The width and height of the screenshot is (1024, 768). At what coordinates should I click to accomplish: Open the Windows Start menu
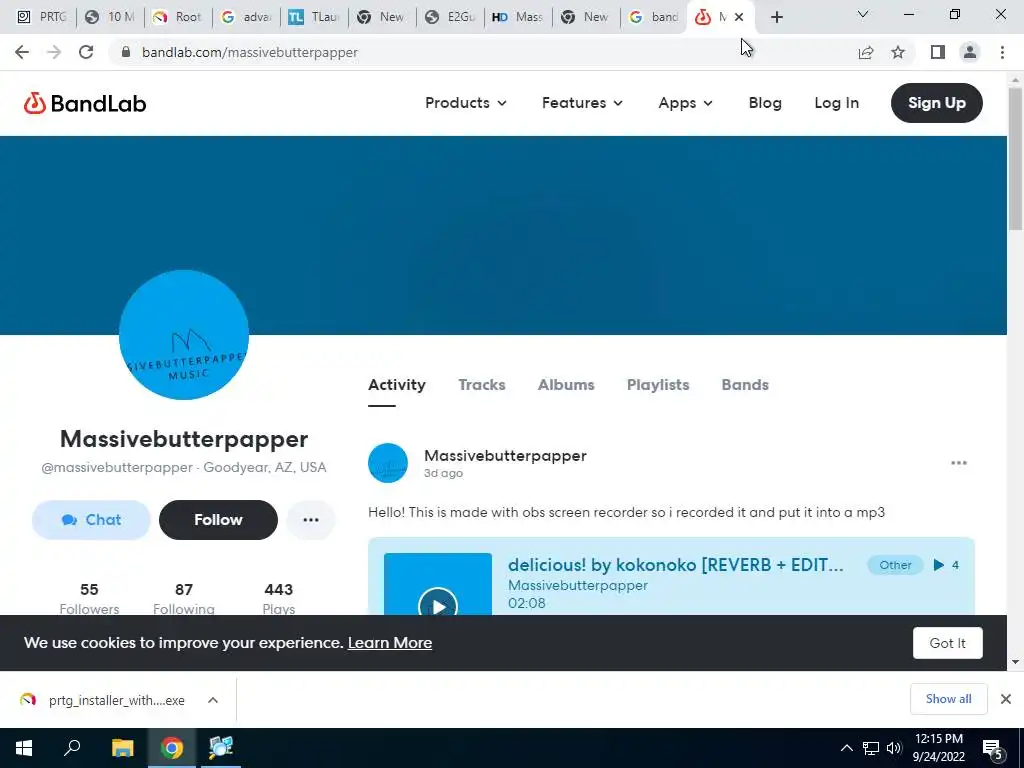[24, 748]
